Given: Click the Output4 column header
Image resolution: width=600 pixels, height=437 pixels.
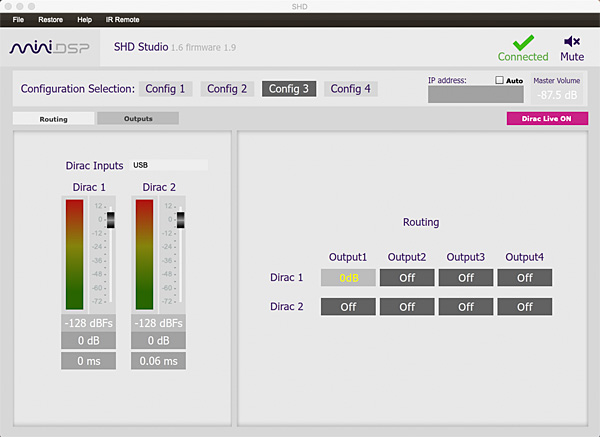Looking at the screenshot, I should tap(525, 257).
